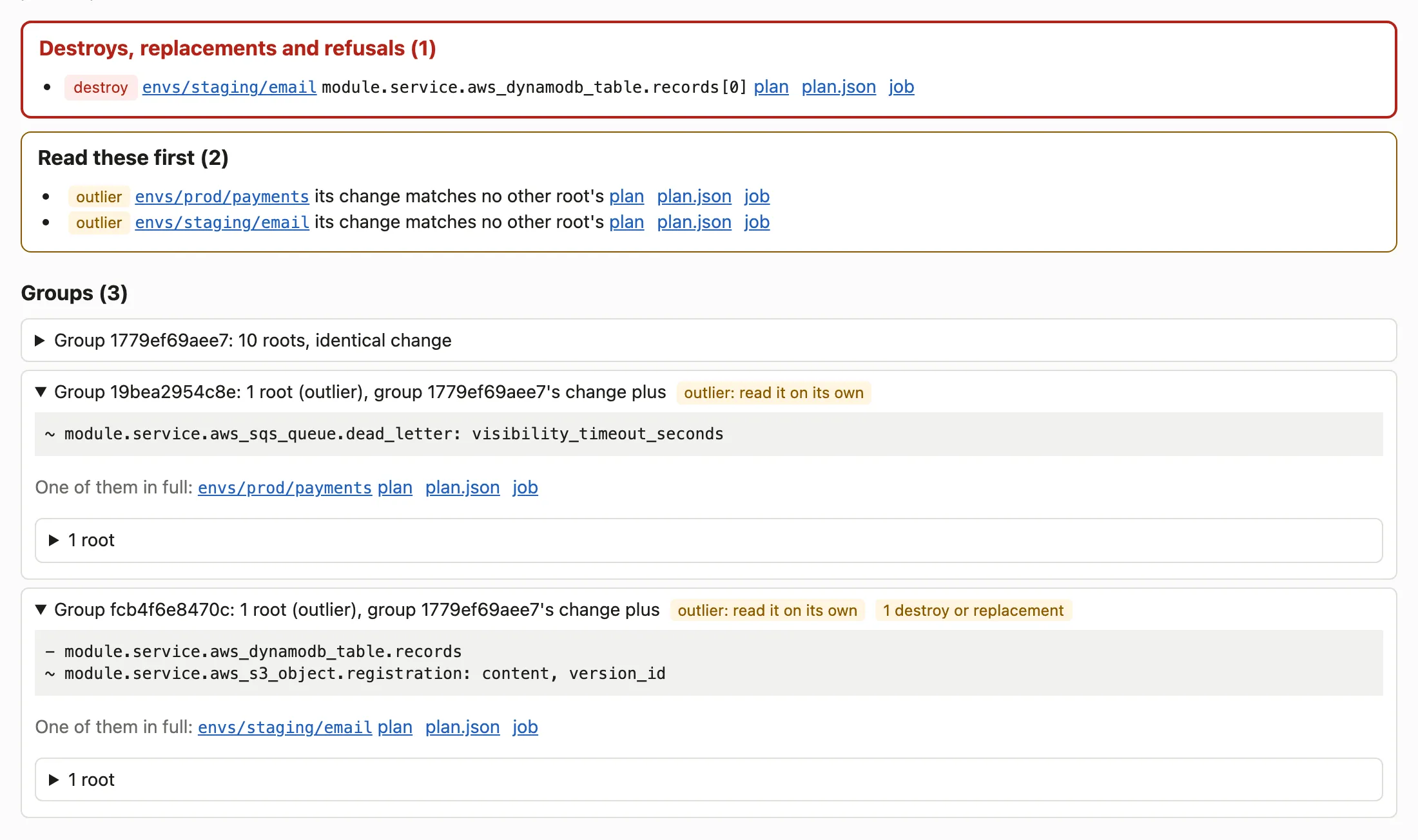Expand the 1 root list under envs/staging/email group
This screenshot has width=1418, height=840.
pos(708,779)
